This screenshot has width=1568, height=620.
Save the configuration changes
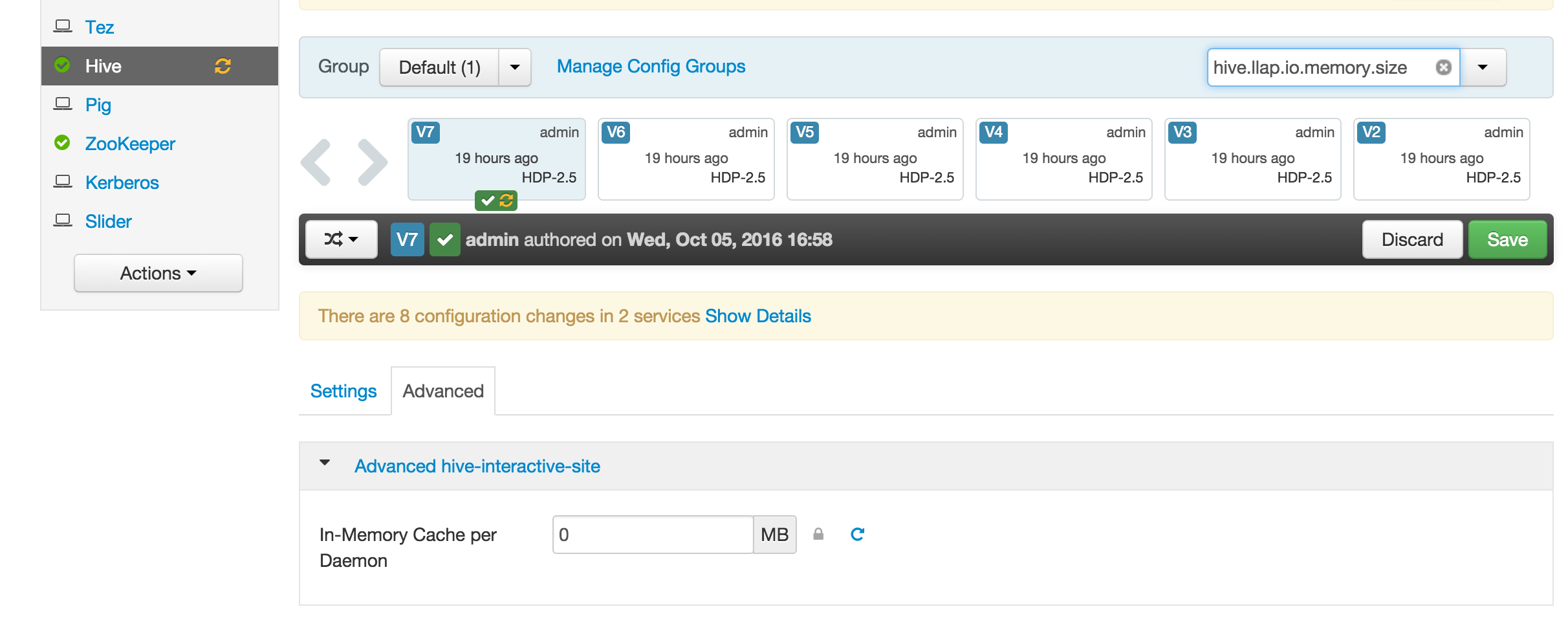[1507, 239]
